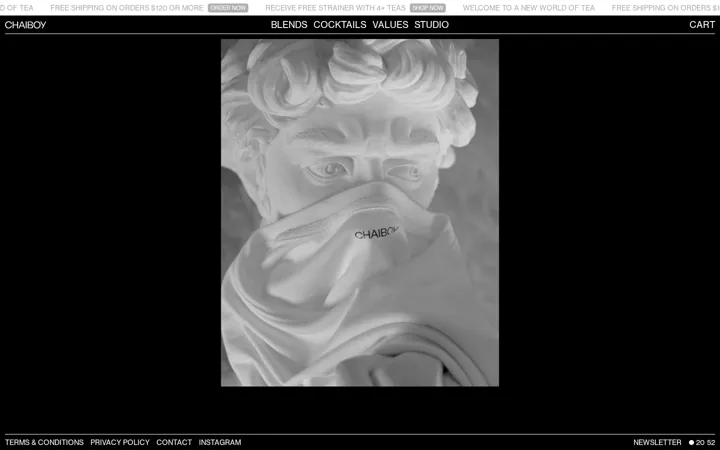720x450 pixels.
Task: Click the ORDER NOW banner button
Action: [228, 8]
